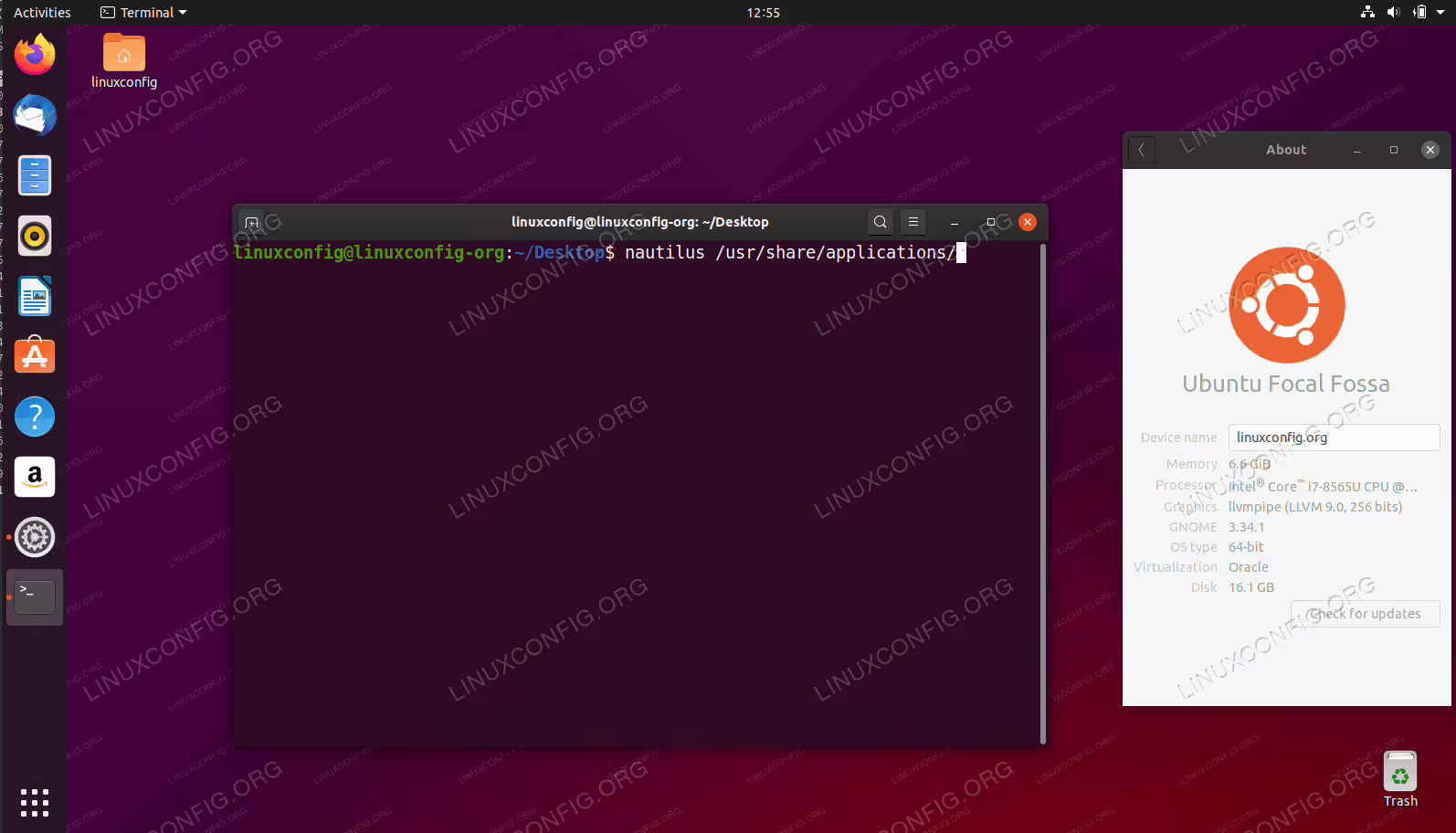Screen dimensions: 1456x833
Task: Launch Thunderbird mail from the dock
Action: [35, 115]
